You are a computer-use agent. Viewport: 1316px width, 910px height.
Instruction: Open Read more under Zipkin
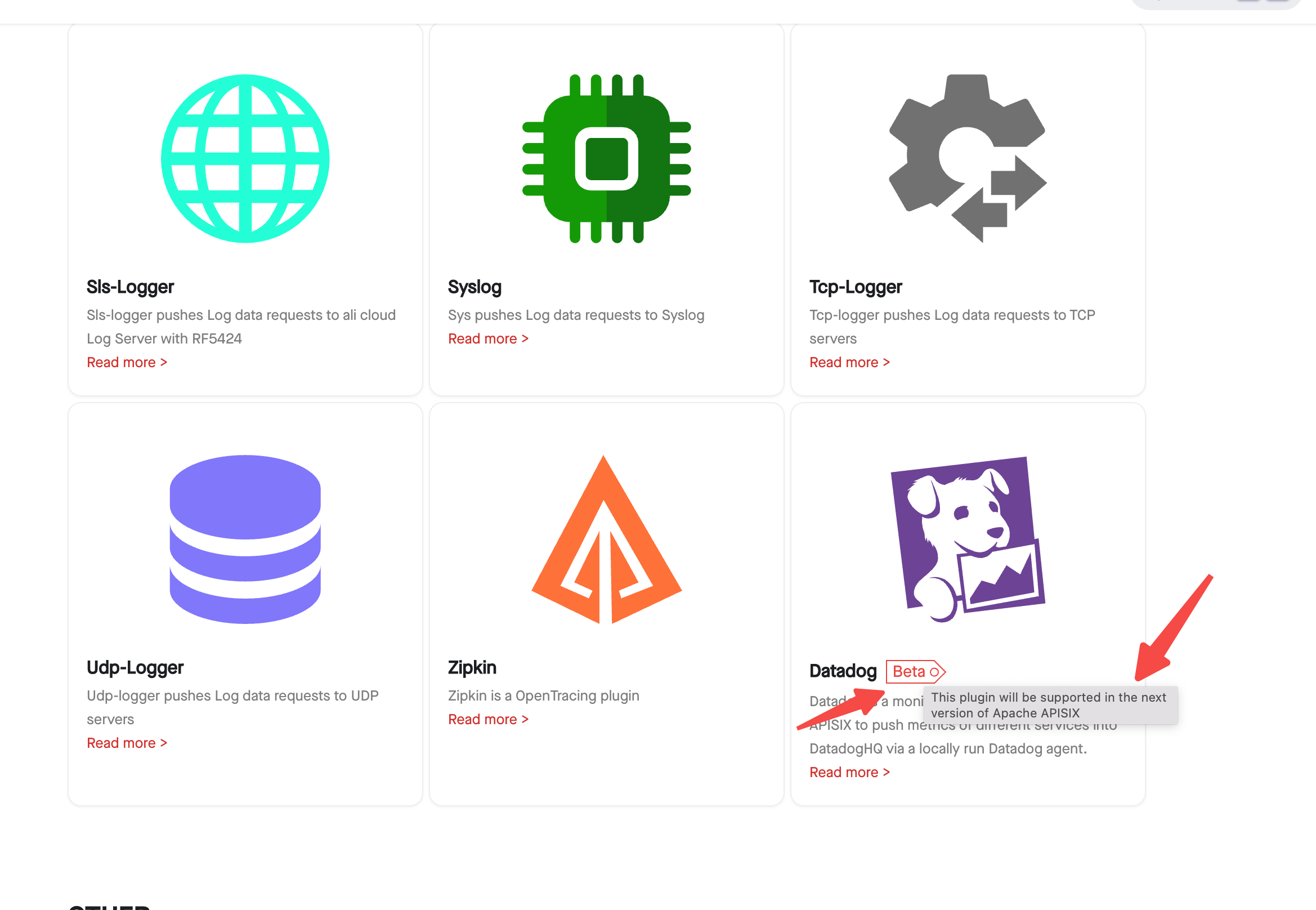[x=488, y=720]
